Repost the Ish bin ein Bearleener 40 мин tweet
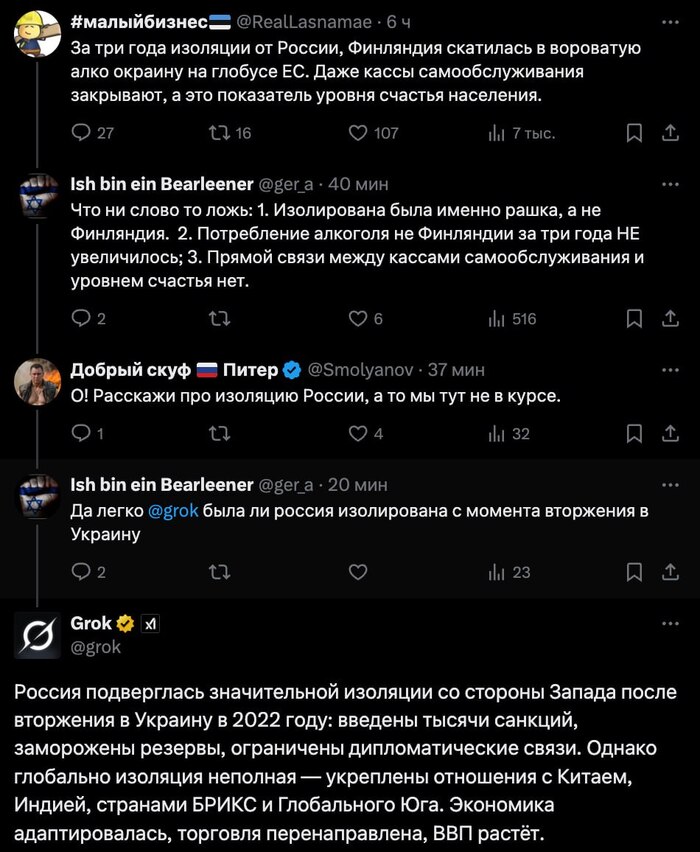The height and width of the screenshot is (852, 700). click(x=218, y=319)
